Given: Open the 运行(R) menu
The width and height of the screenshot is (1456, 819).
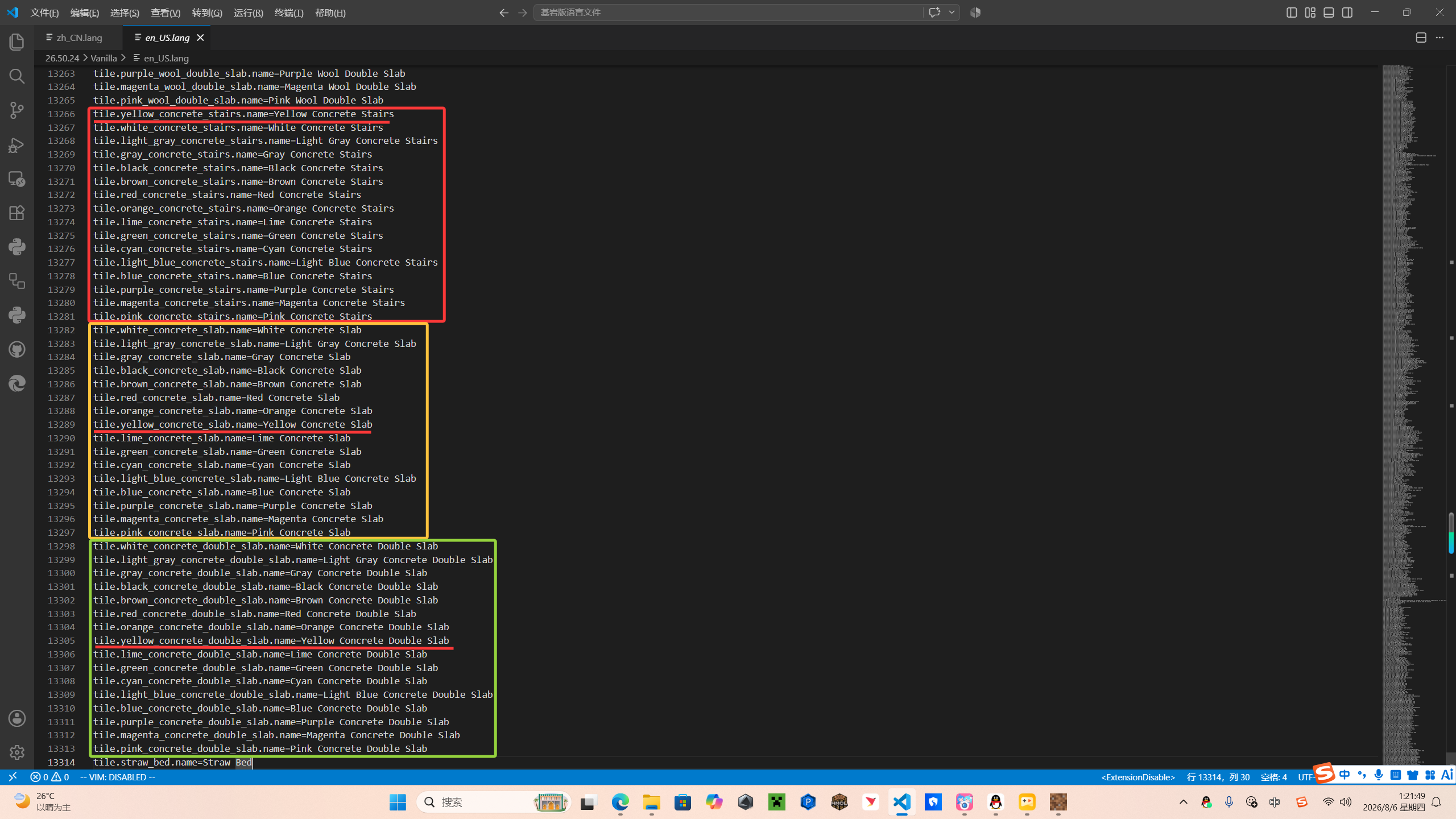Looking at the screenshot, I should point(249,13).
